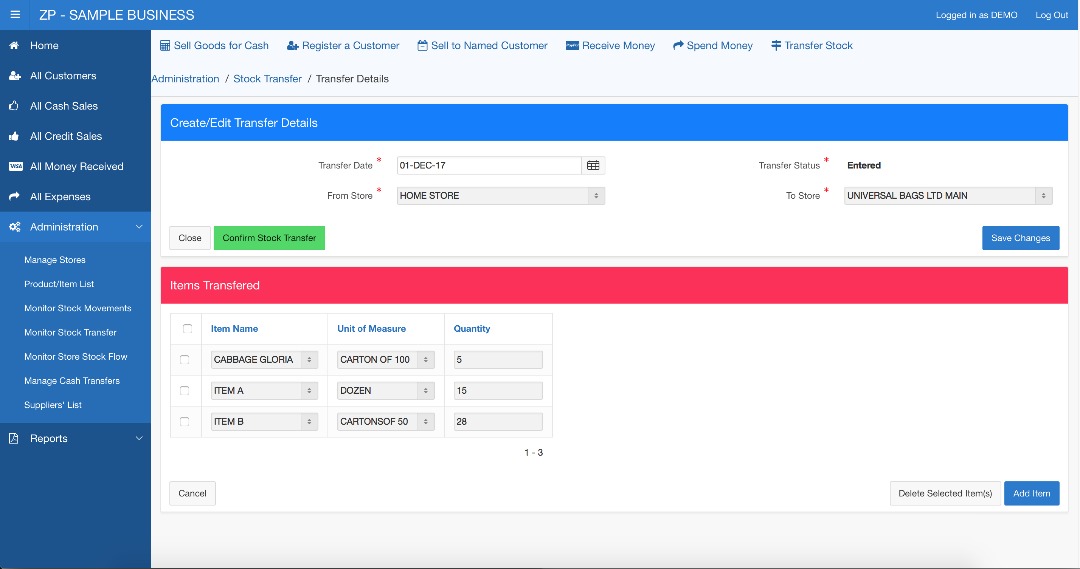Click the All Money Received card icon
The height and width of the screenshot is (569, 1080).
[x=15, y=166]
